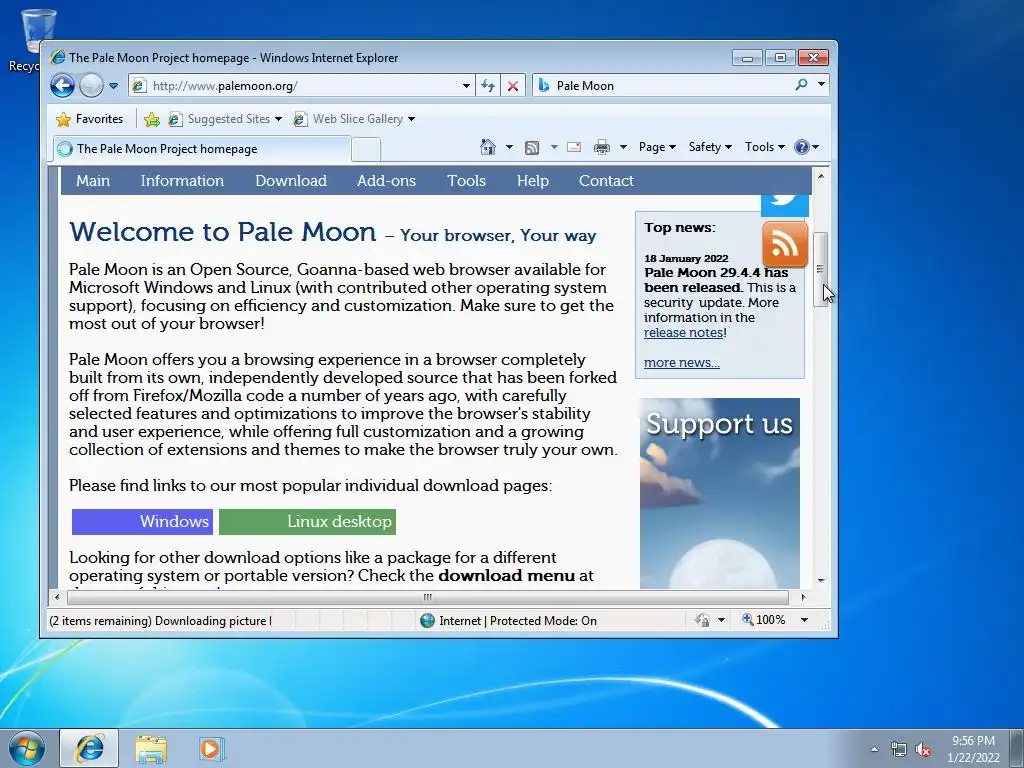
Task: Click Help in the site navigation
Action: point(533,181)
